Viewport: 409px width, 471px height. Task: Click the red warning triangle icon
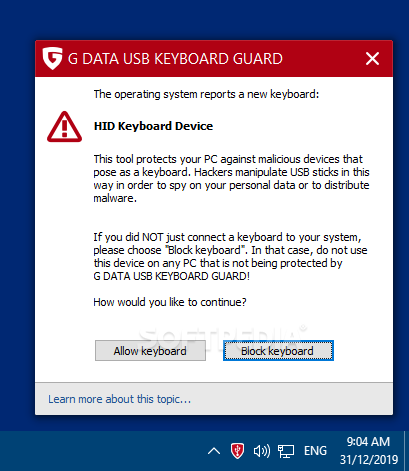pos(64,127)
